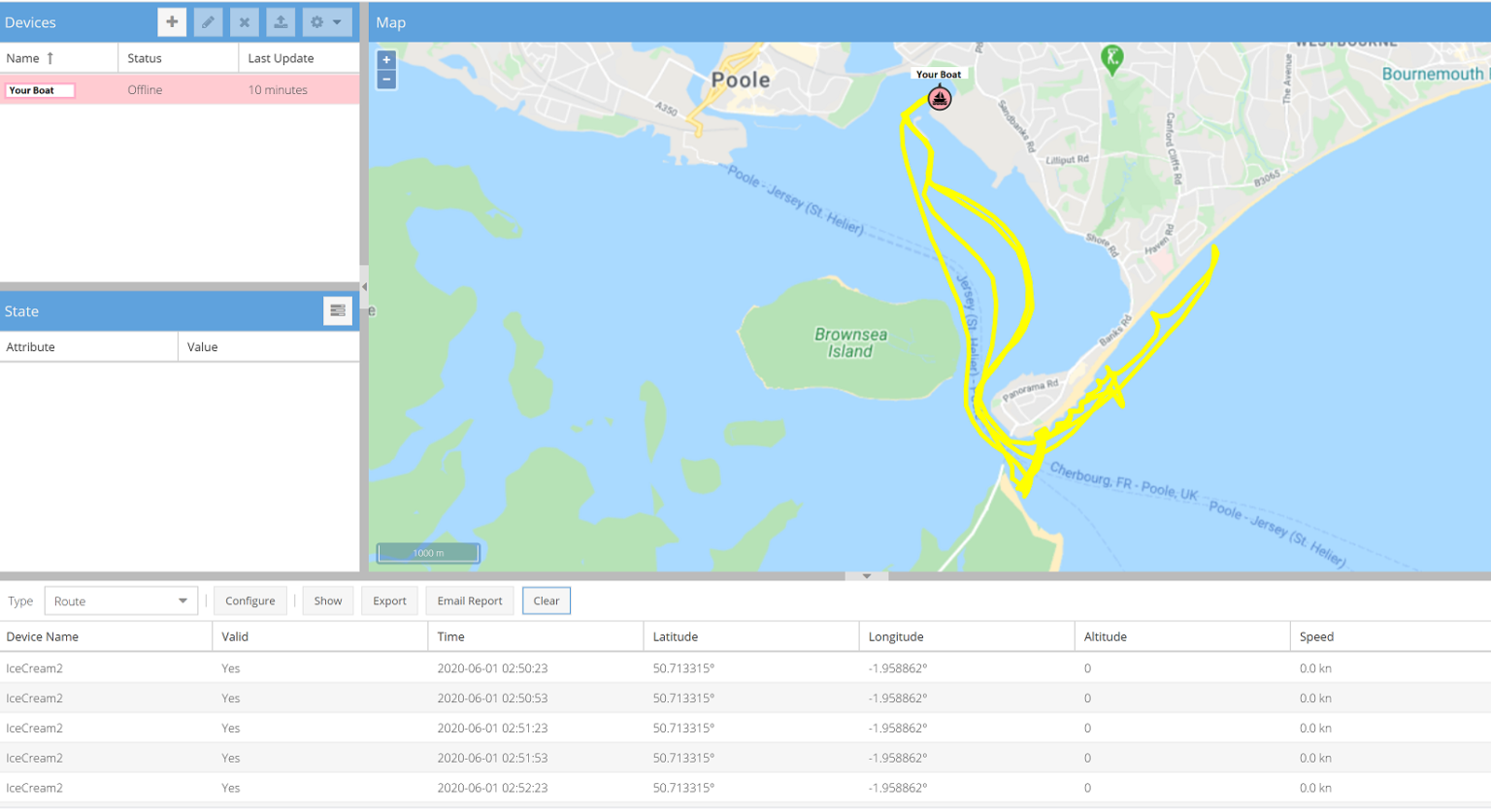Open the report Configure dialog
Viewport: 1491px width, 812px height.
249,601
